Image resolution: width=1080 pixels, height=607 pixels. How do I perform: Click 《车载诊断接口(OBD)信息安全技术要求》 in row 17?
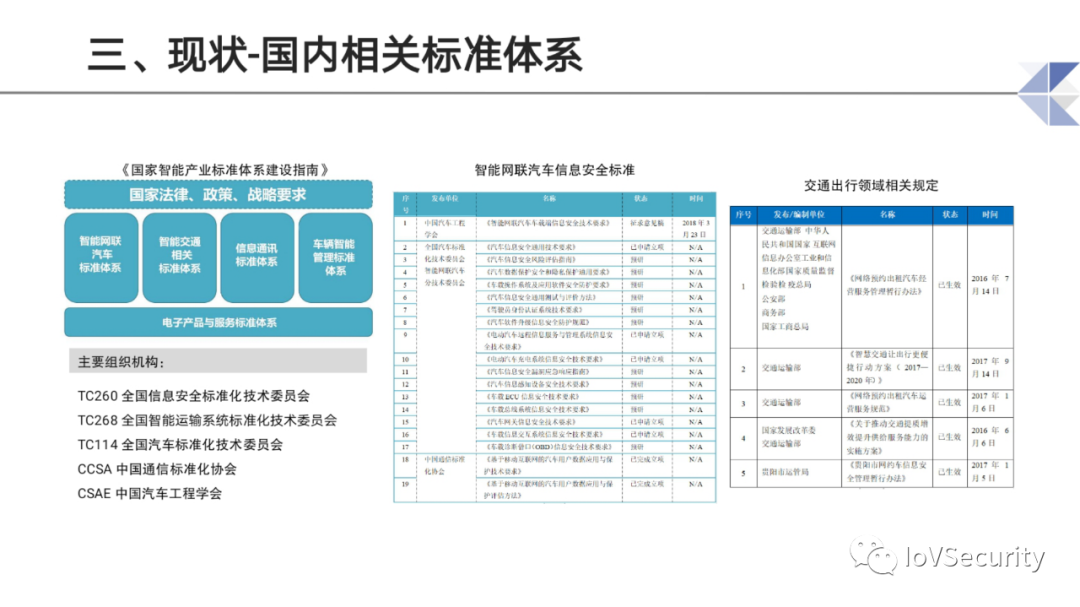[549, 447]
